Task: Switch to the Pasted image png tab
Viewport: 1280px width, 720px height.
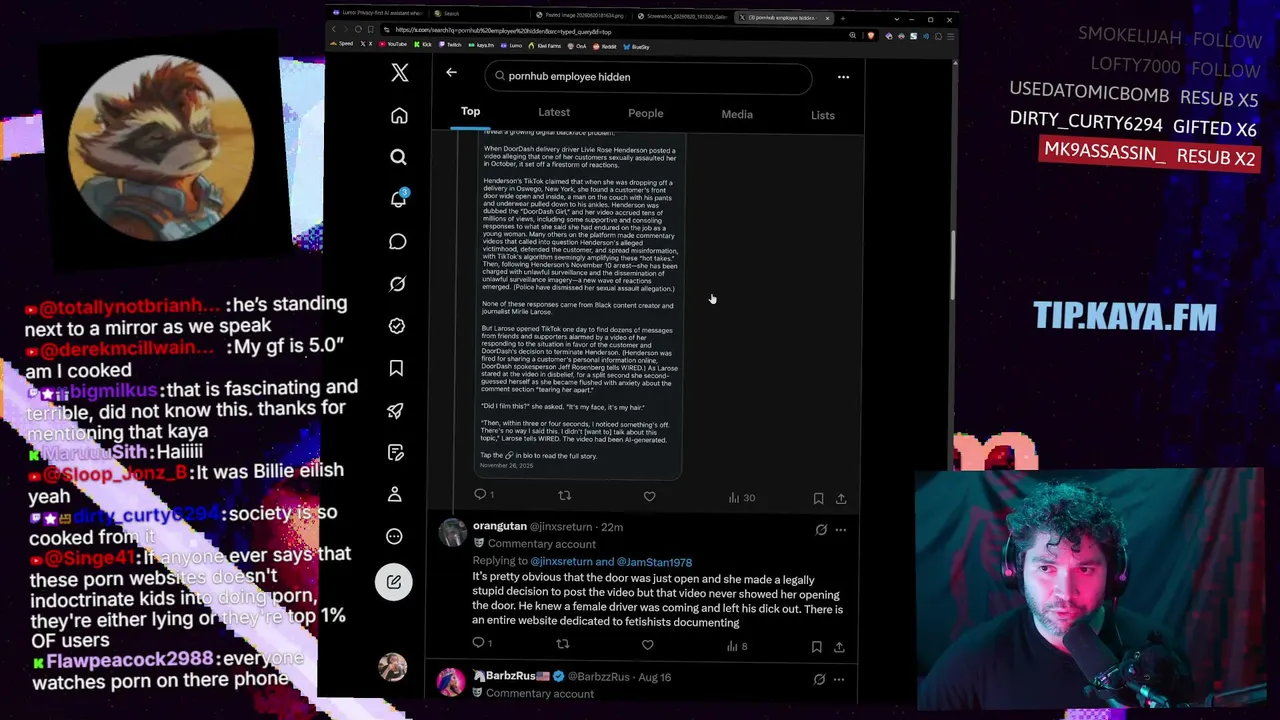Action: pyautogui.click(x=578, y=15)
